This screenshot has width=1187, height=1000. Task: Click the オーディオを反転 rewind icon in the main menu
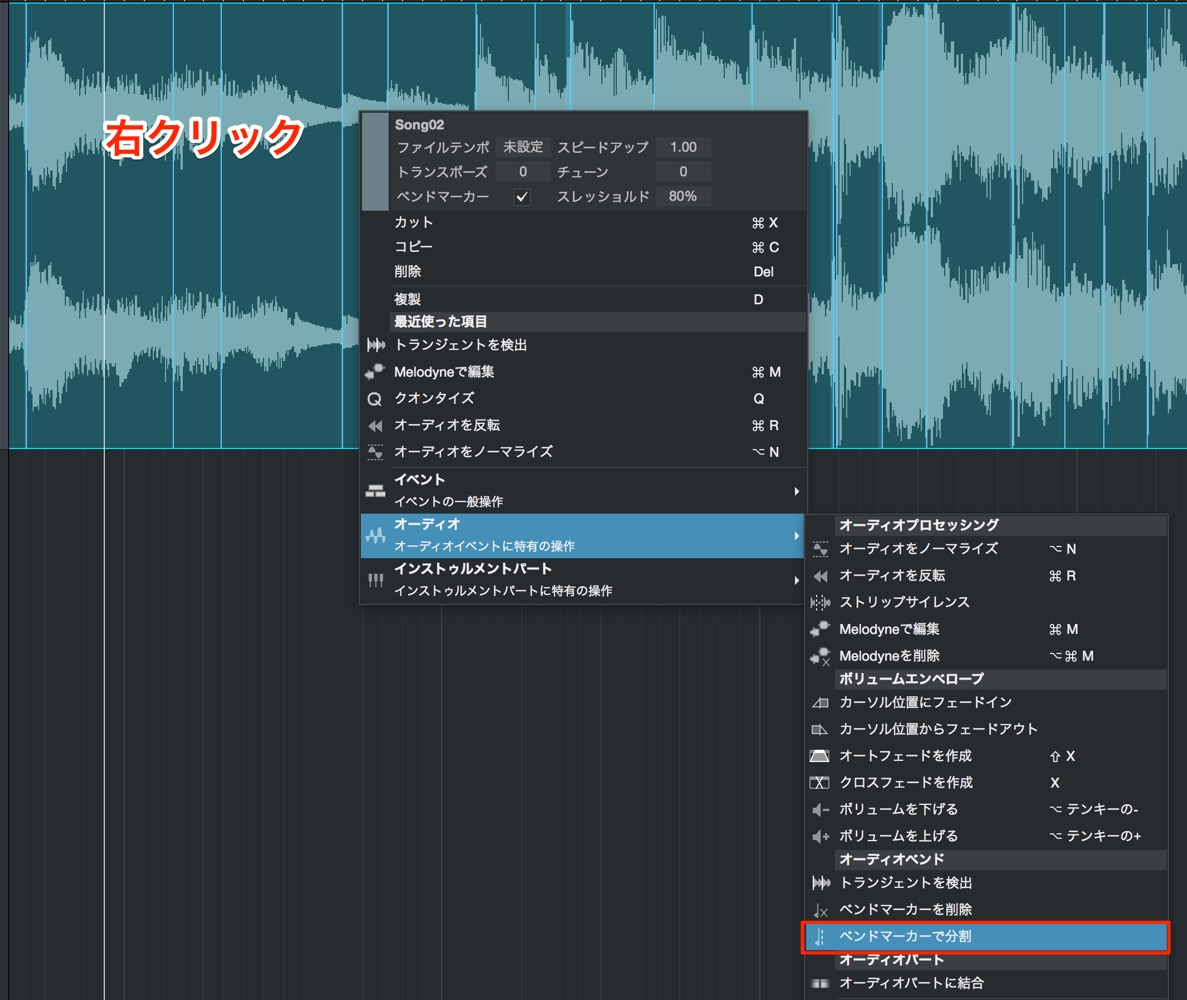point(375,425)
